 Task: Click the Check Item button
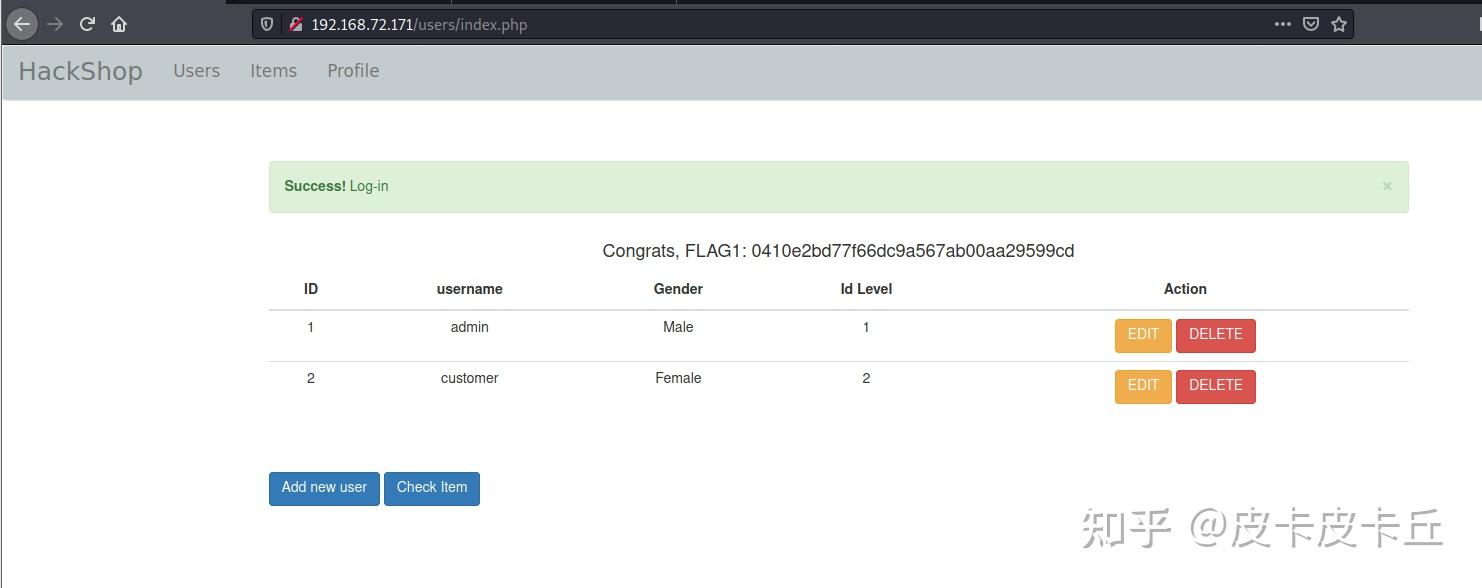coord(431,488)
